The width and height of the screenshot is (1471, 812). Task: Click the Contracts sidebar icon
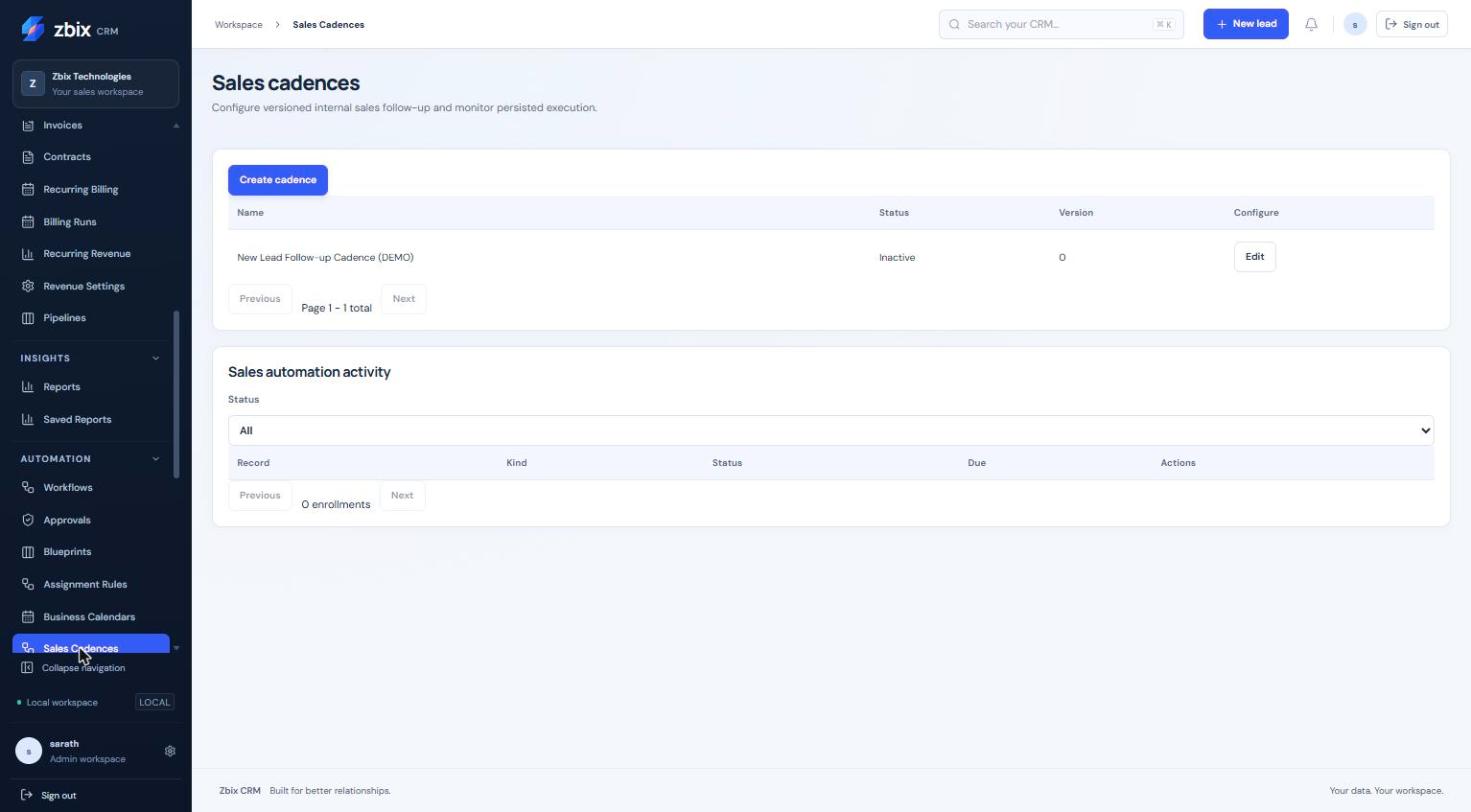pyautogui.click(x=28, y=157)
